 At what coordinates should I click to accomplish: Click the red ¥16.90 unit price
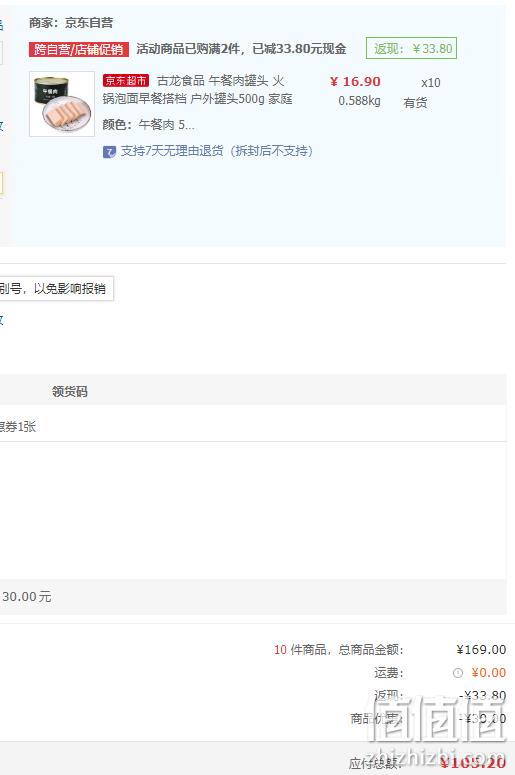tap(355, 82)
